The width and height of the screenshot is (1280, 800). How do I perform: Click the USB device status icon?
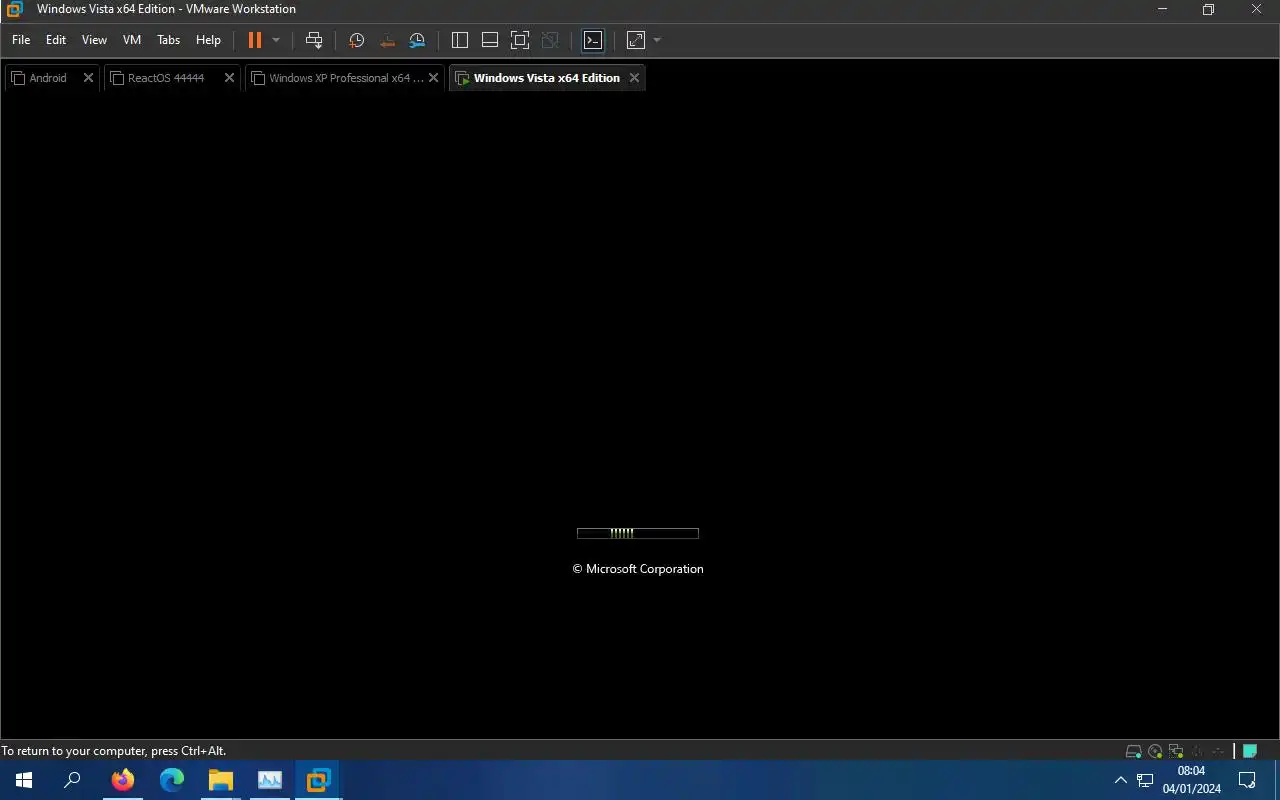tap(1218, 751)
